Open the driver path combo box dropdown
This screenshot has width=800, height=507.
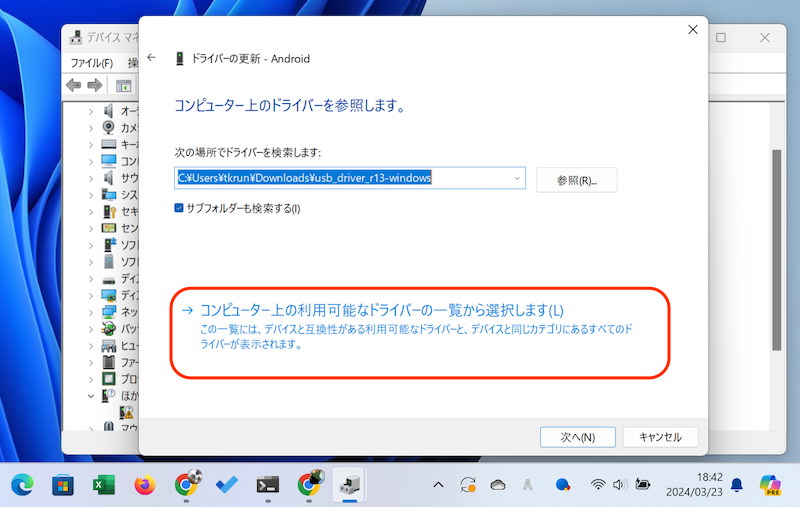click(x=516, y=178)
